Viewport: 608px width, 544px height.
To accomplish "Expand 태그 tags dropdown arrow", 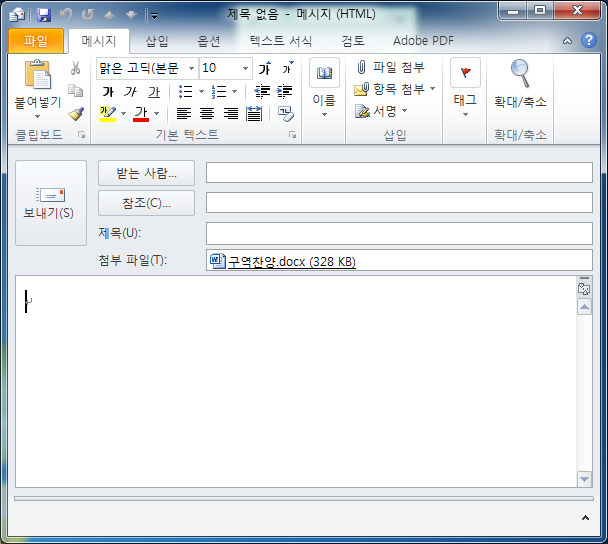I will [465, 114].
